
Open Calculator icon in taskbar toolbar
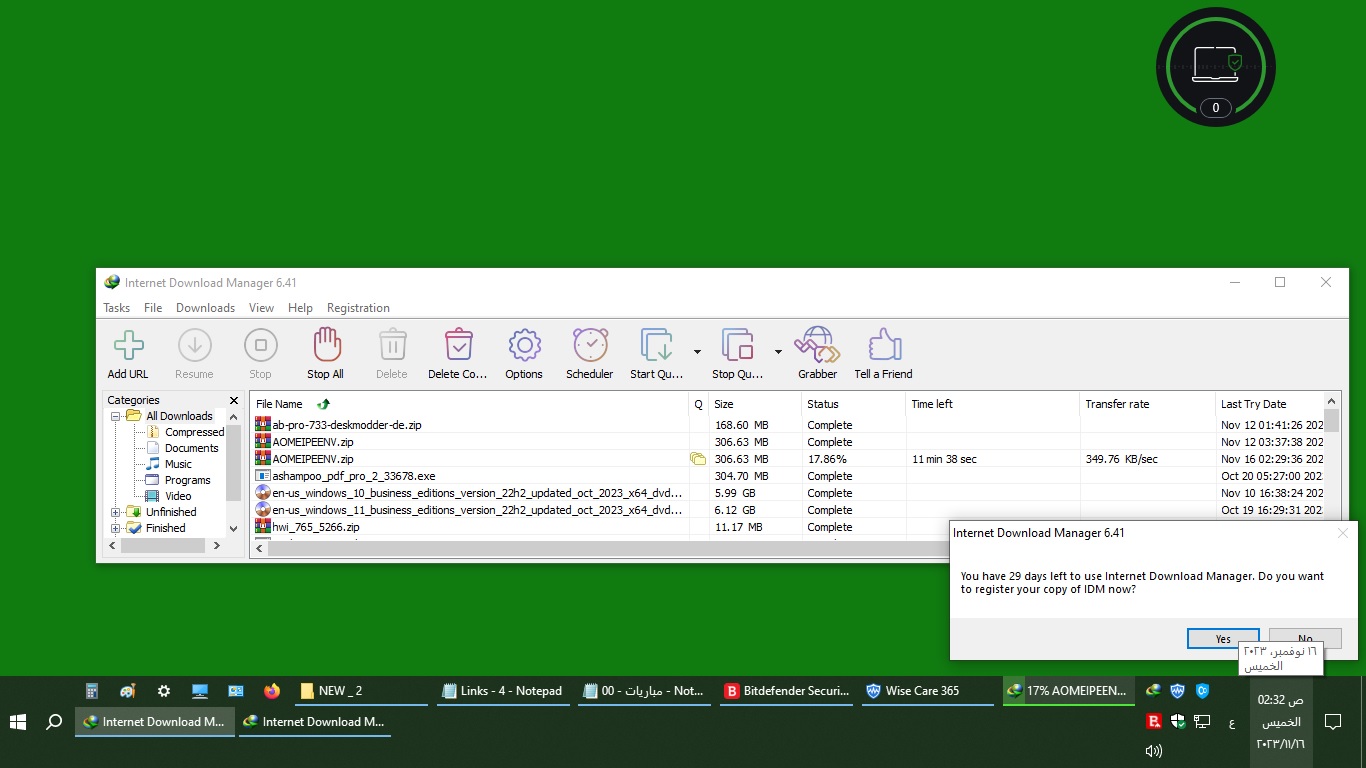point(92,691)
